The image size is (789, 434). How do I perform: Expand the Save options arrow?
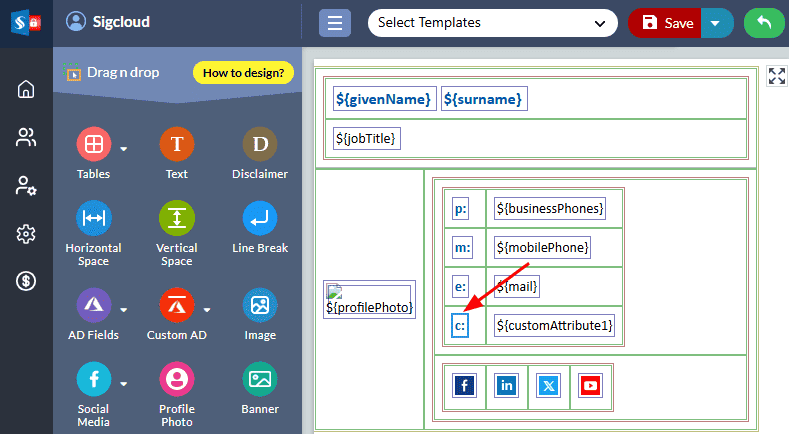tap(715, 23)
